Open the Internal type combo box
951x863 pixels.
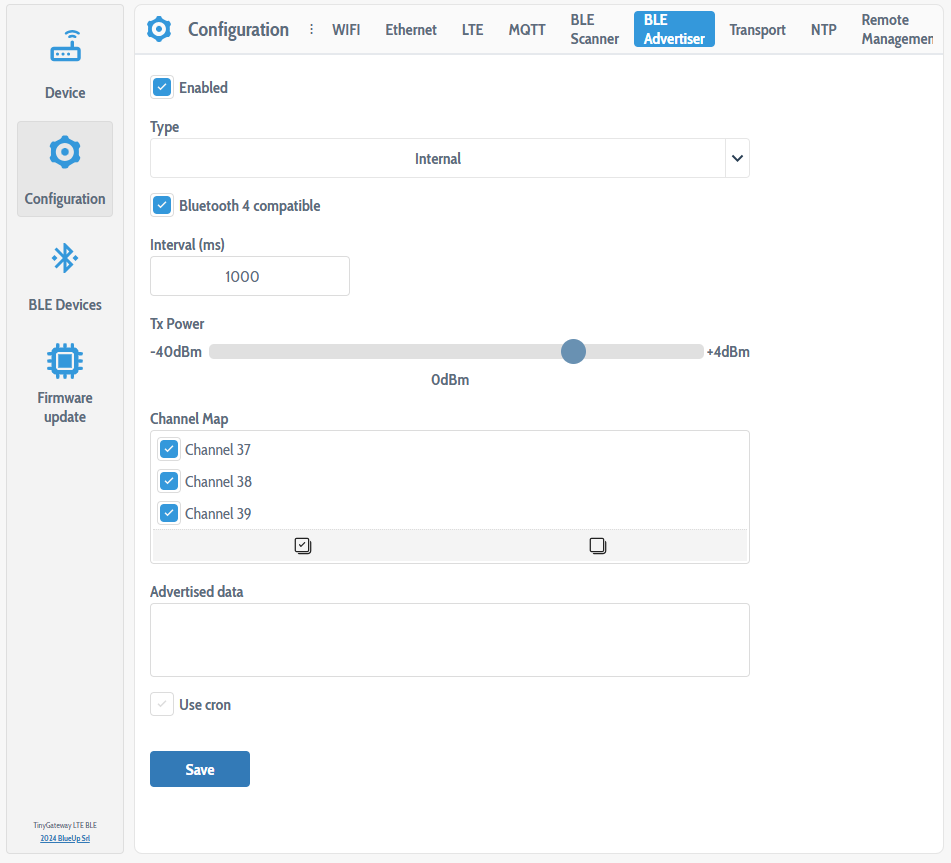(437, 158)
